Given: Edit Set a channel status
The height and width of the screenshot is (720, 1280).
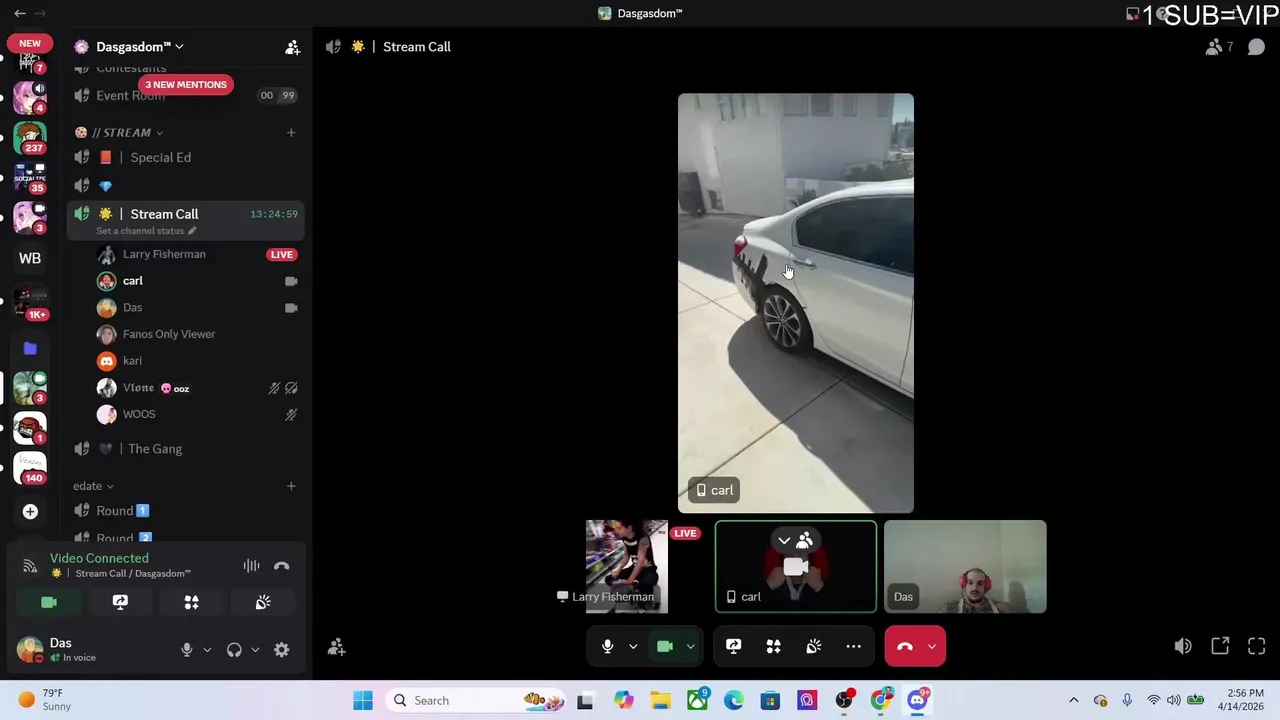Looking at the screenshot, I should [146, 231].
